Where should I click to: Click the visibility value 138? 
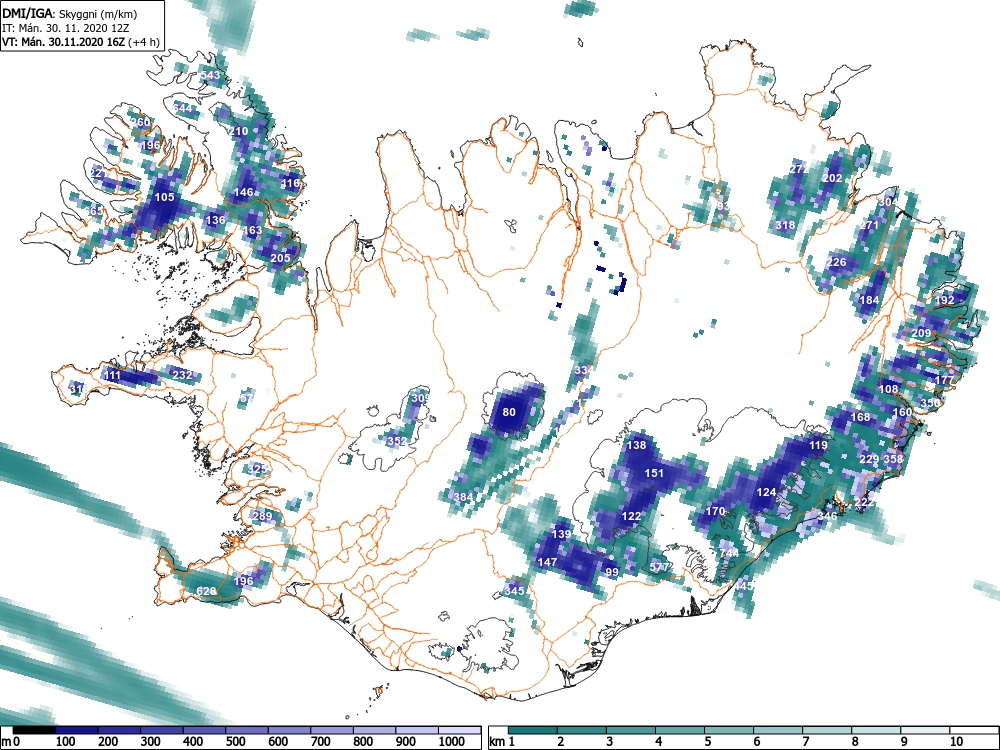[636, 445]
